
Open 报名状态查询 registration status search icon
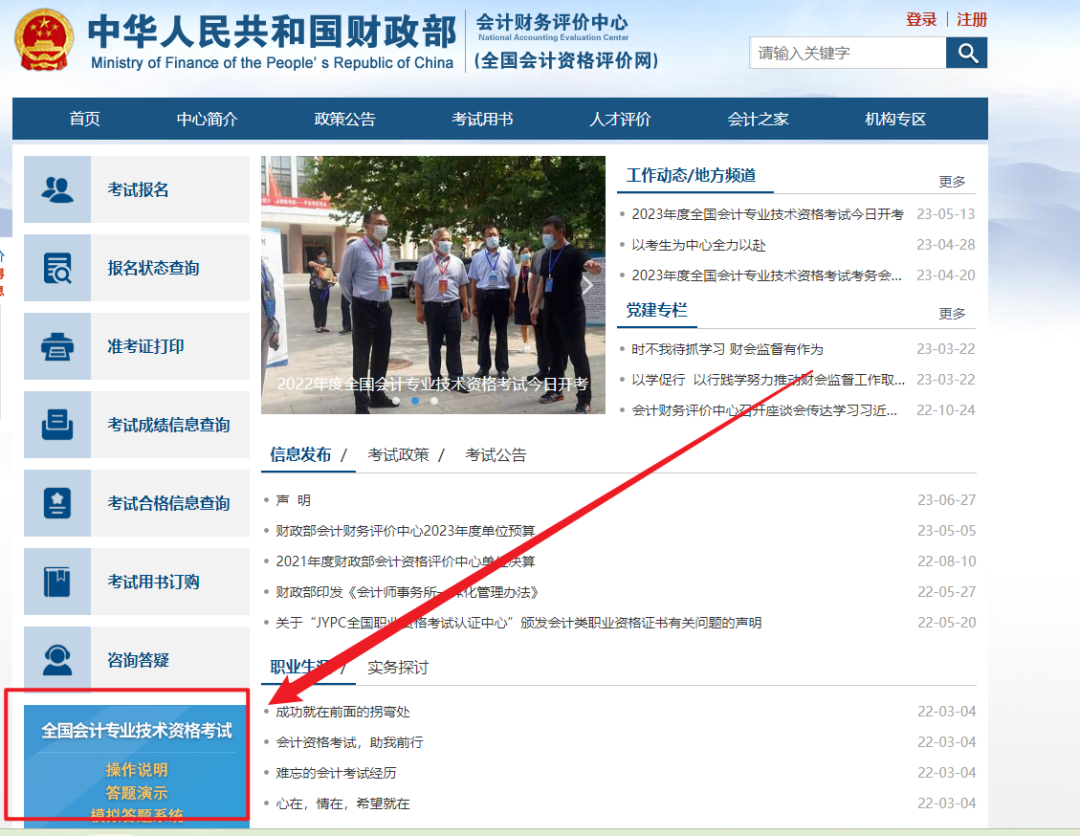(x=57, y=268)
